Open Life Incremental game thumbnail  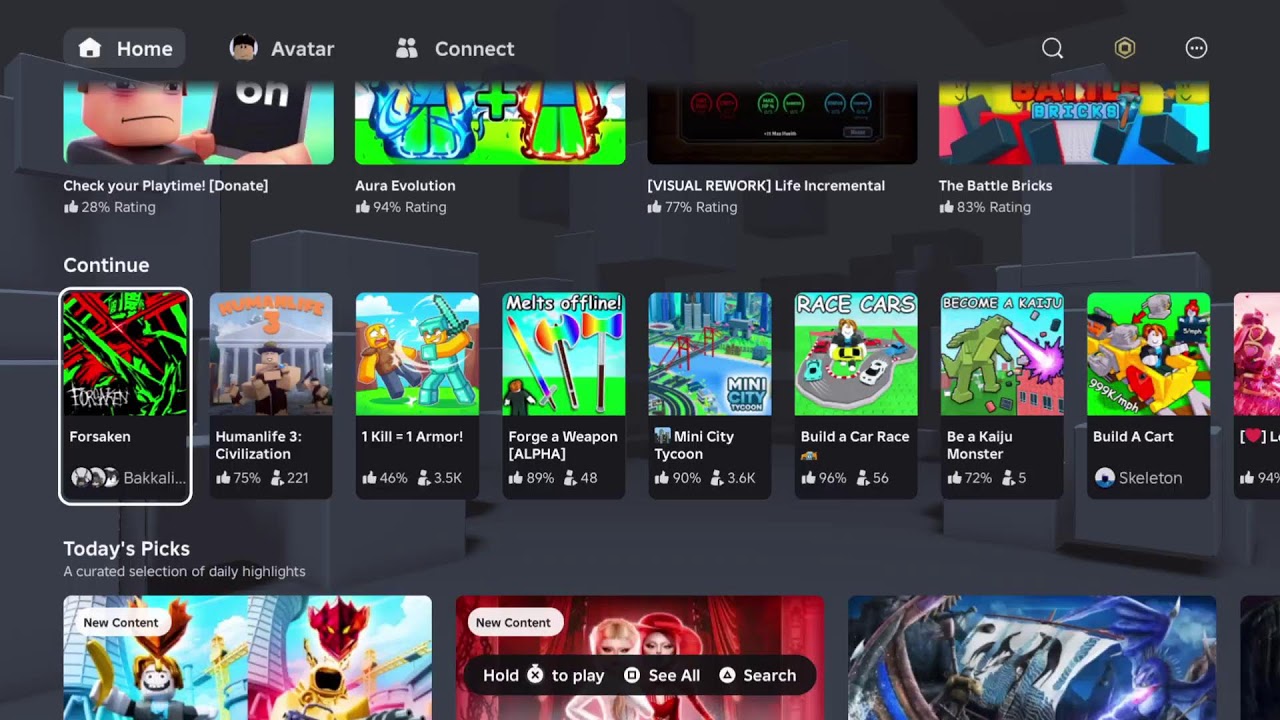pyautogui.click(x=782, y=123)
